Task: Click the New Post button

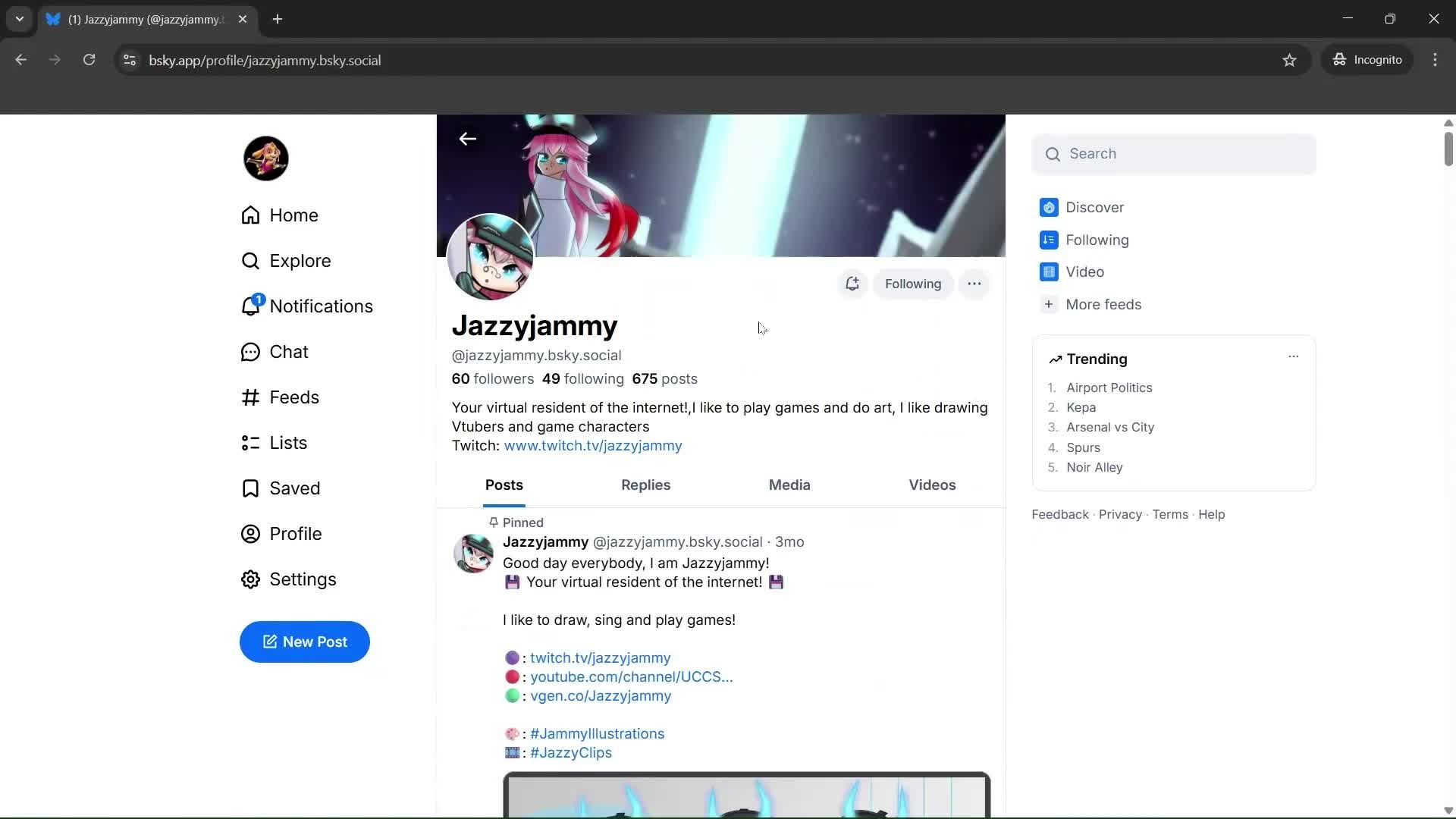Action: [303, 642]
